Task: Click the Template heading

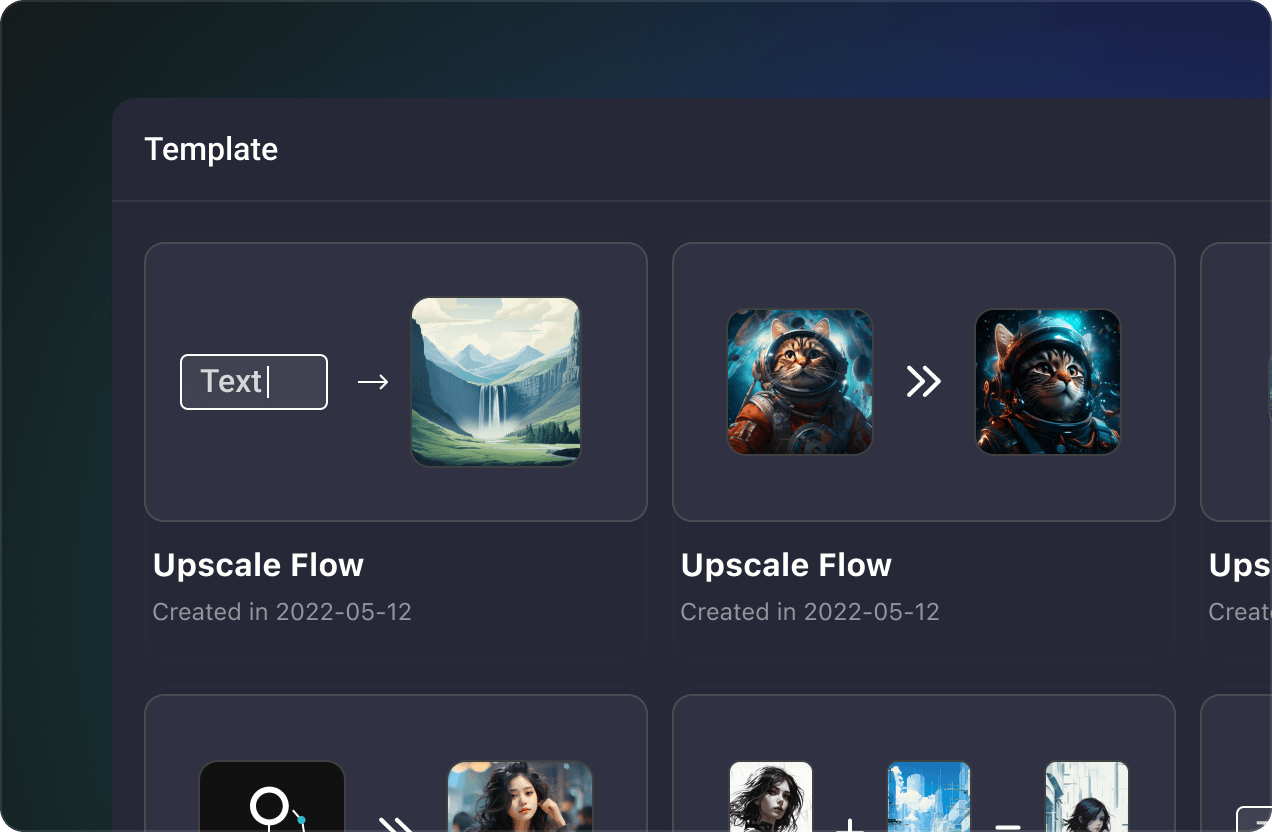Action: (x=211, y=149)
